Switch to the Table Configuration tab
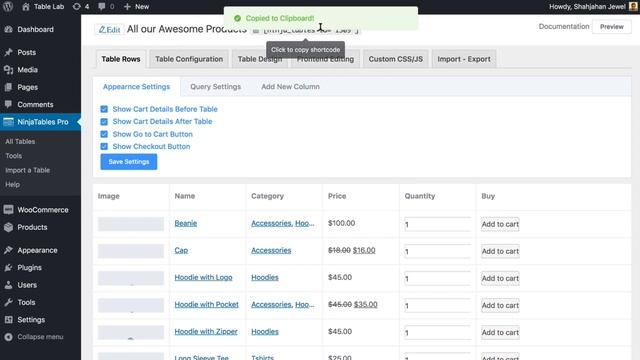The image size is (640, 360). point(189,59)
